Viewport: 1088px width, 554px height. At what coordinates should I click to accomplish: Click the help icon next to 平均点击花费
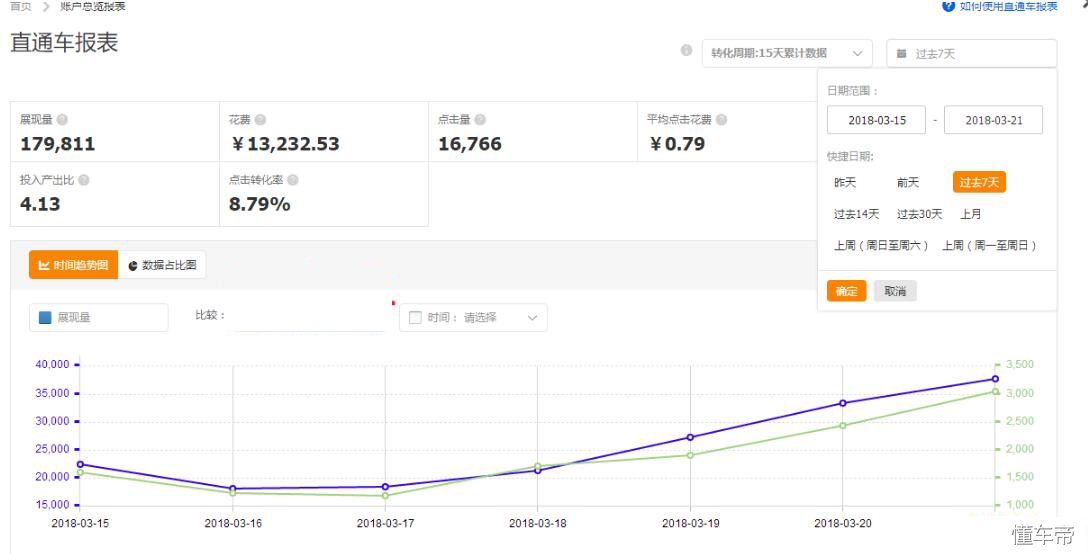722,120
